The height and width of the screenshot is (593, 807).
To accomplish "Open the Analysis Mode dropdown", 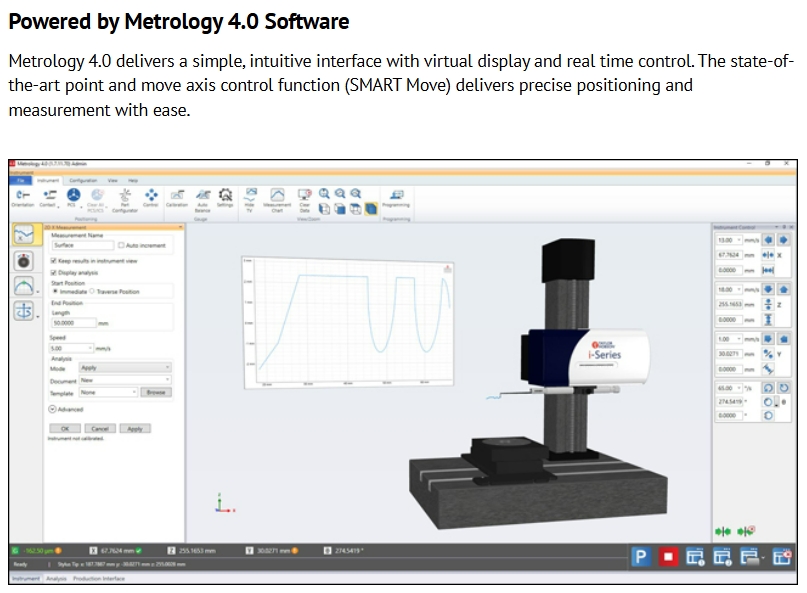I will [x=125, y=368].
